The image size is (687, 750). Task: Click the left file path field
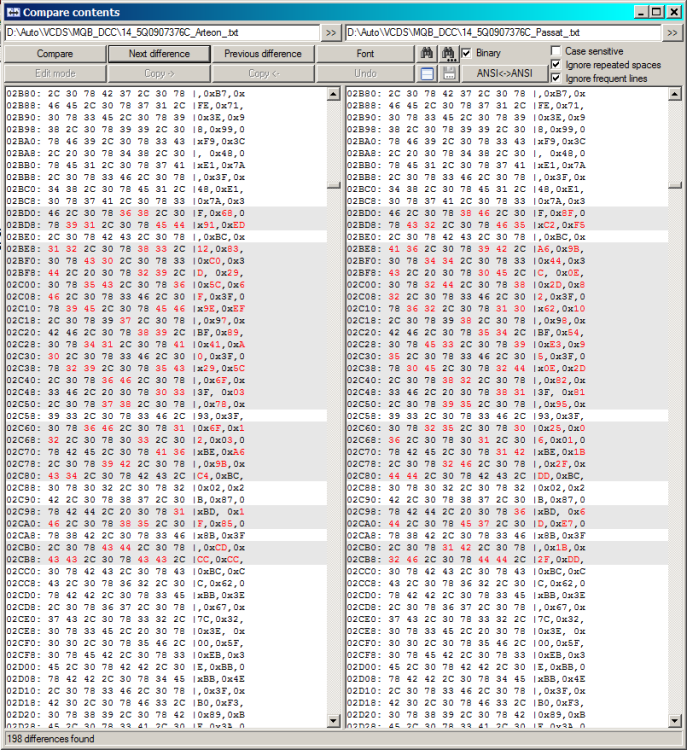pos(162,33)
